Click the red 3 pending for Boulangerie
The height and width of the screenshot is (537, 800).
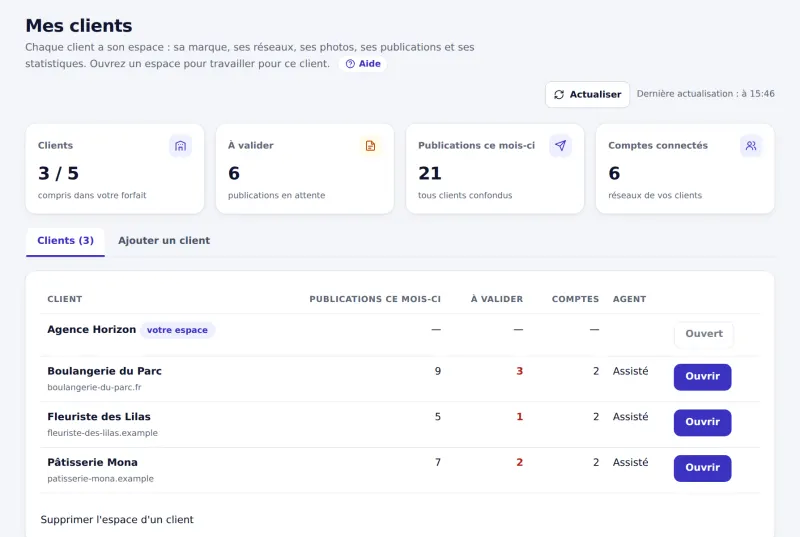(x=519, y=371)
